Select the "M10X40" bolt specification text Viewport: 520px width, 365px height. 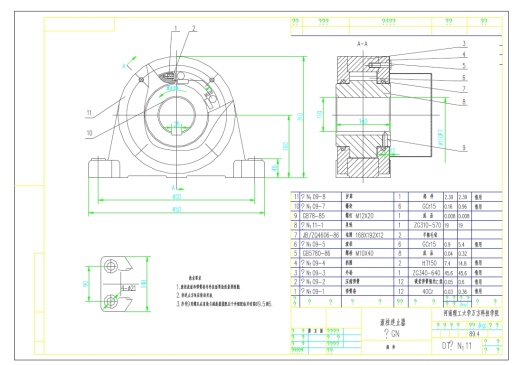coord(365,254)
